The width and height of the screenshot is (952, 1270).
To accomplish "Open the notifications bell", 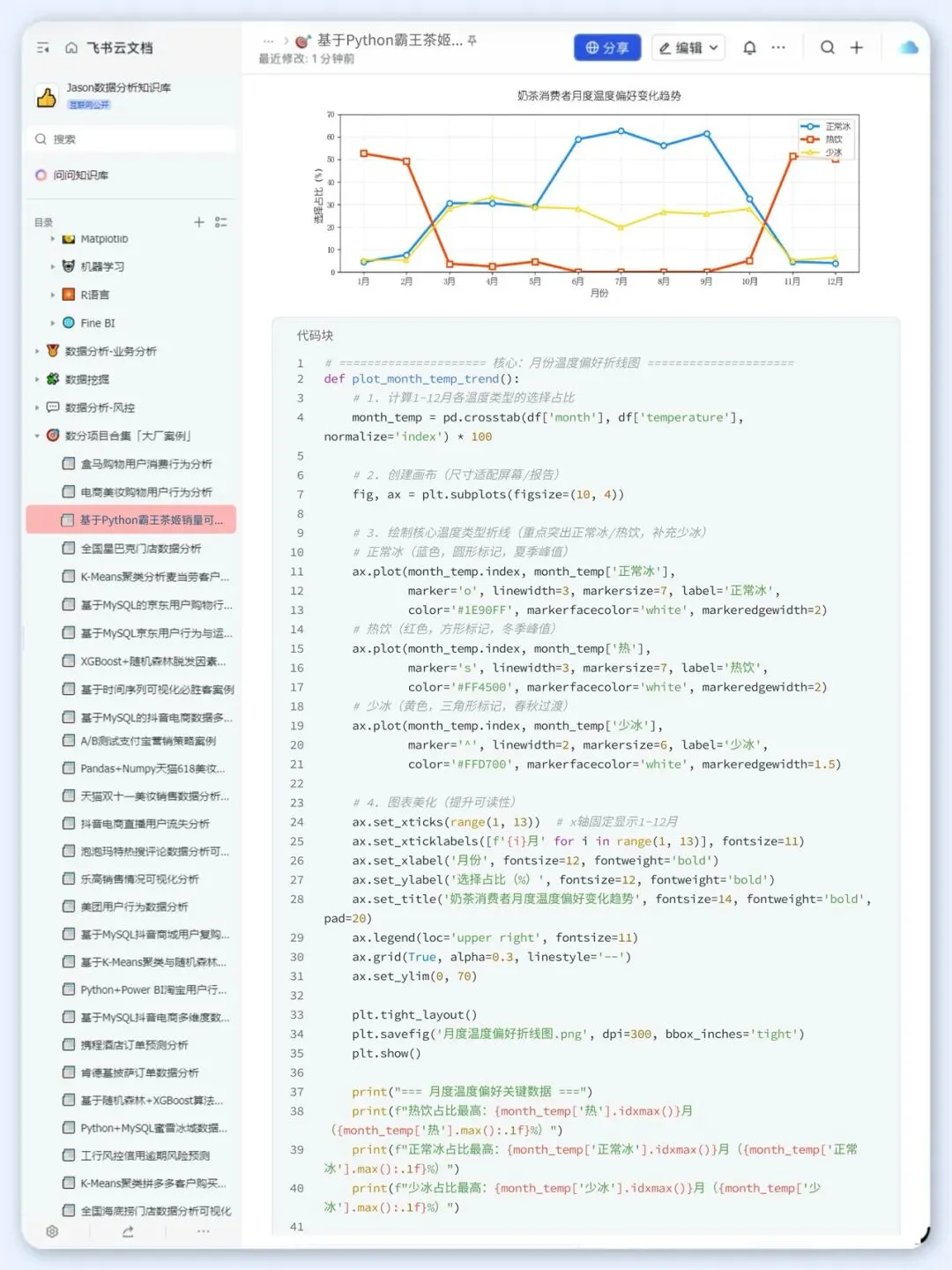I will click(x=749, y=48).
